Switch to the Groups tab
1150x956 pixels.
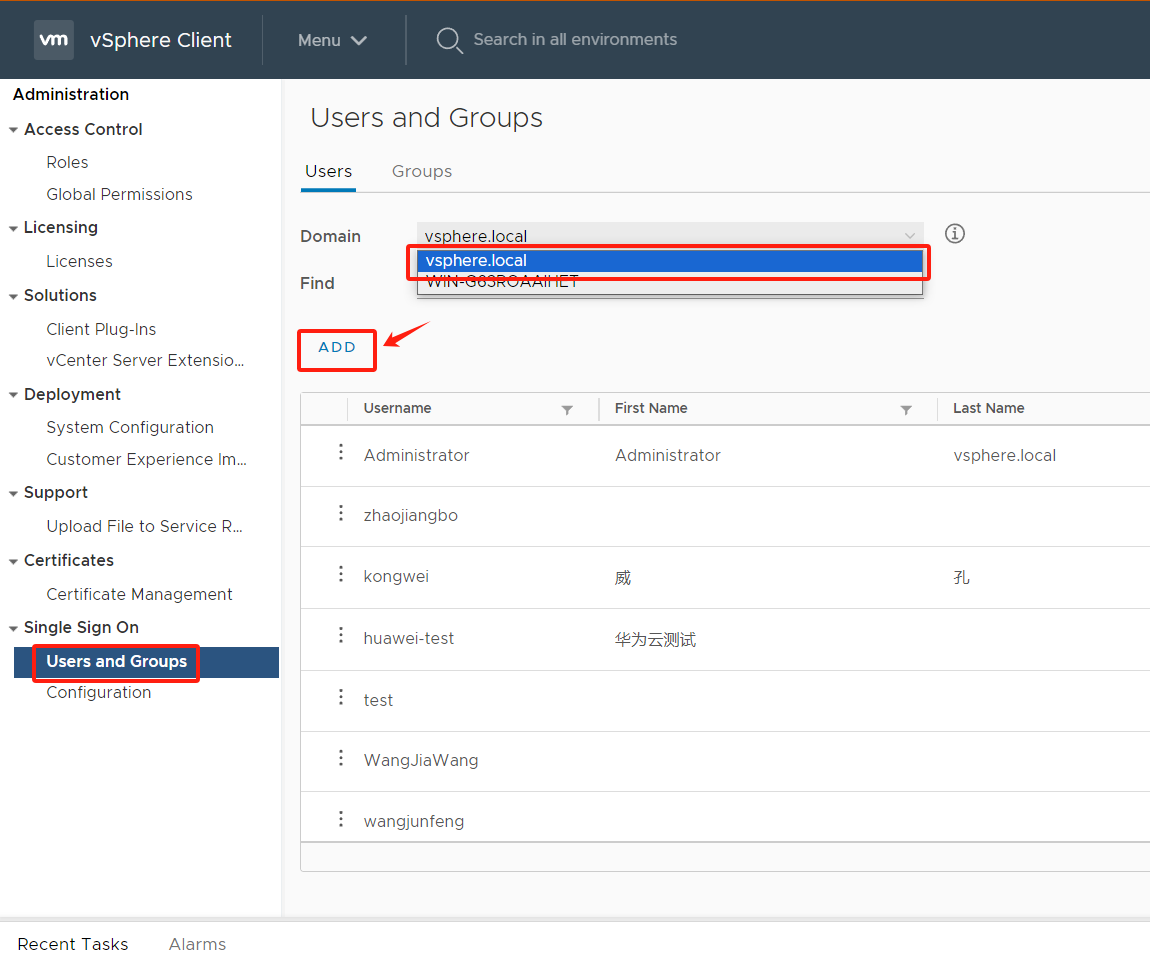click(x=422, y=171)
